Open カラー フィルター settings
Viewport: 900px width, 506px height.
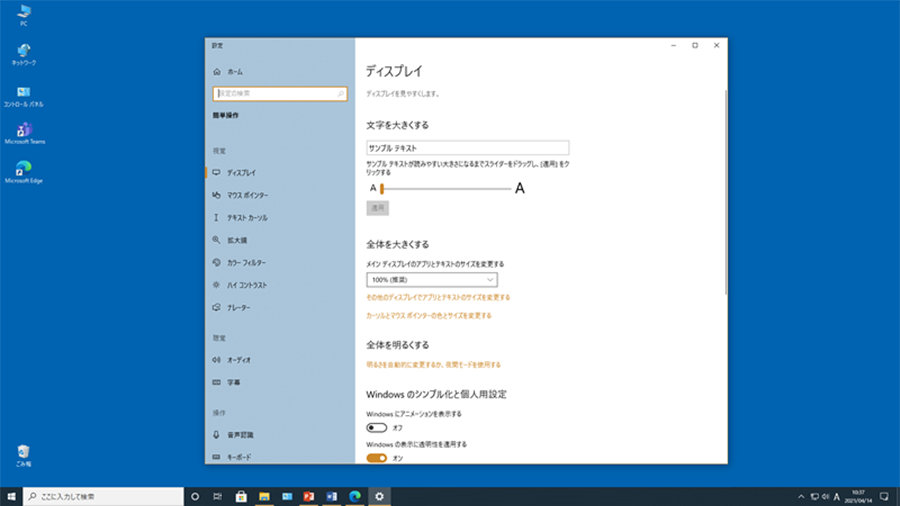coord(246,262)
